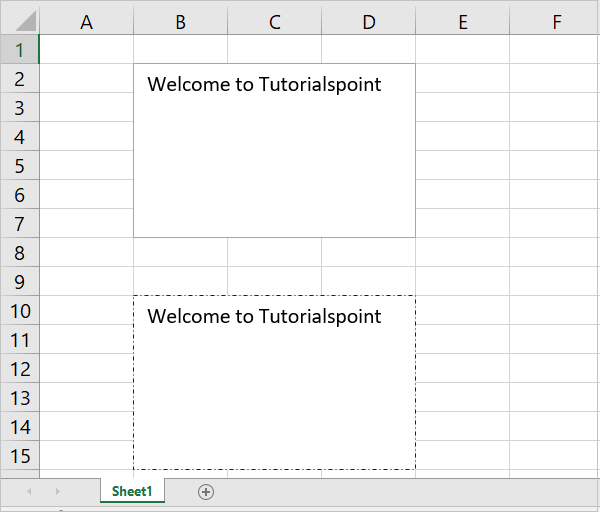Image resolution: width=600 pixels, height=512 pixels.
Task: Select column A header
Action: point(86,22)
